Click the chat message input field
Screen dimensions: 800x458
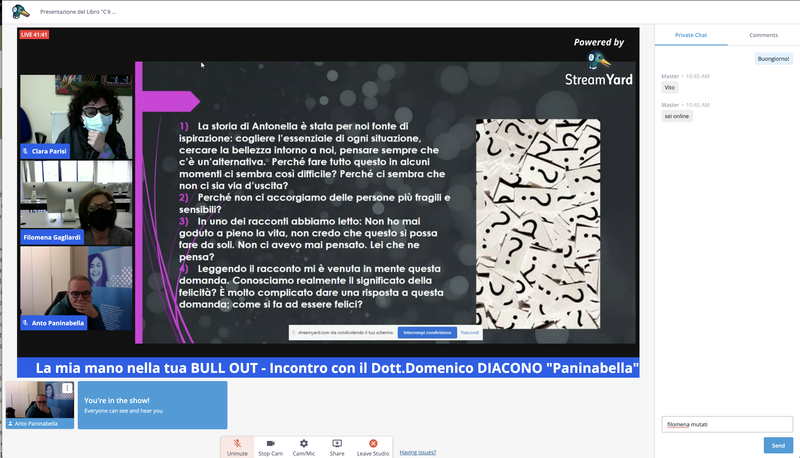pos(727,424)
